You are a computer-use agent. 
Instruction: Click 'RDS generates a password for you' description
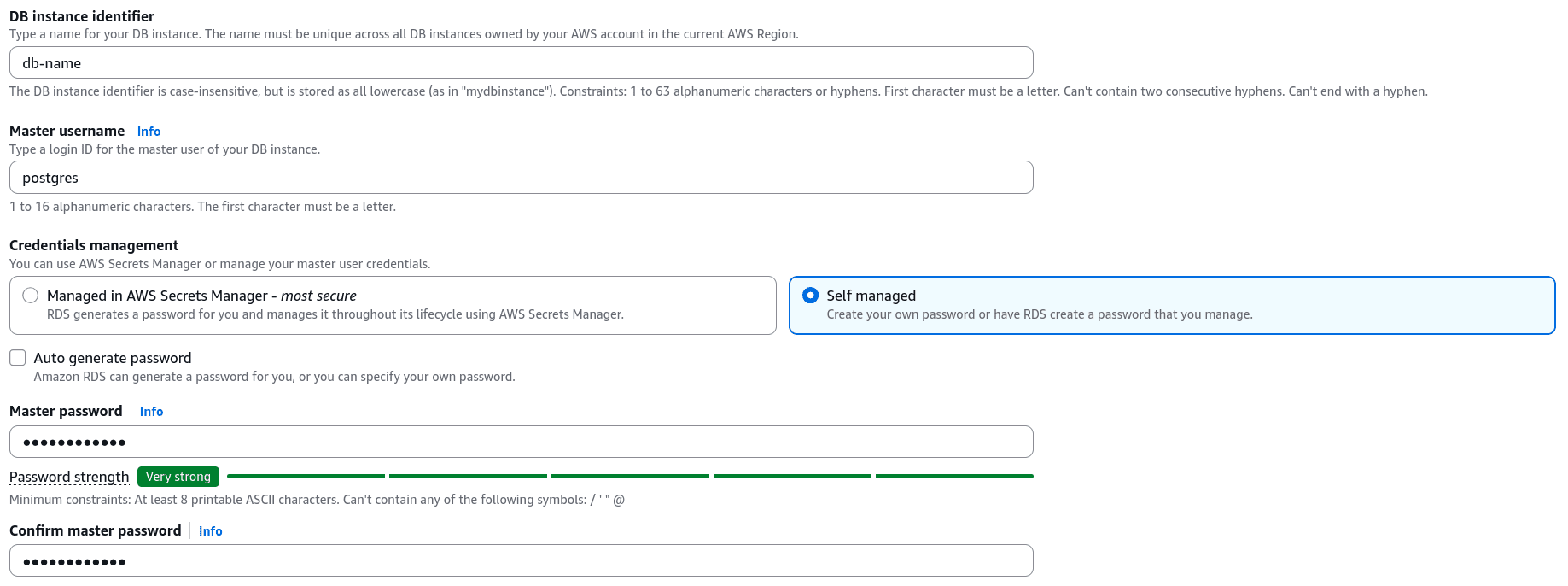[x=335, y=314]
